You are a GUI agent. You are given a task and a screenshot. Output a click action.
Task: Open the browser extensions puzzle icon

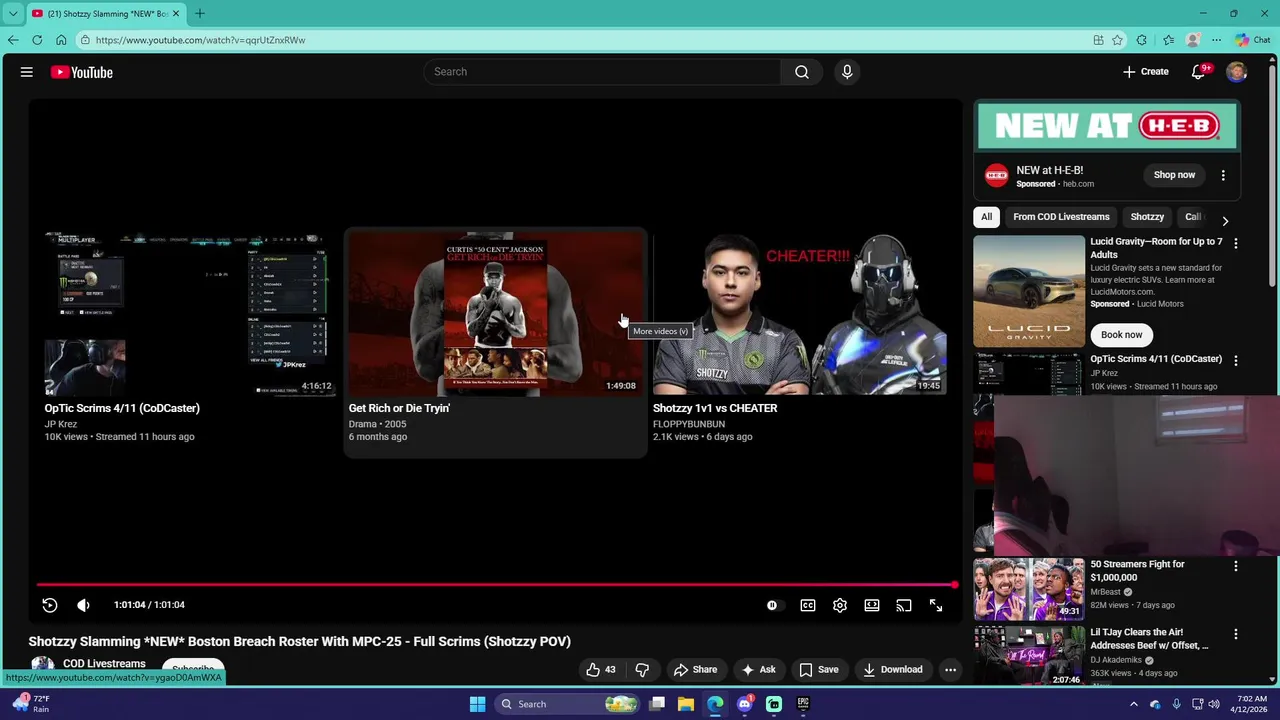click(x=1142, y=40)
